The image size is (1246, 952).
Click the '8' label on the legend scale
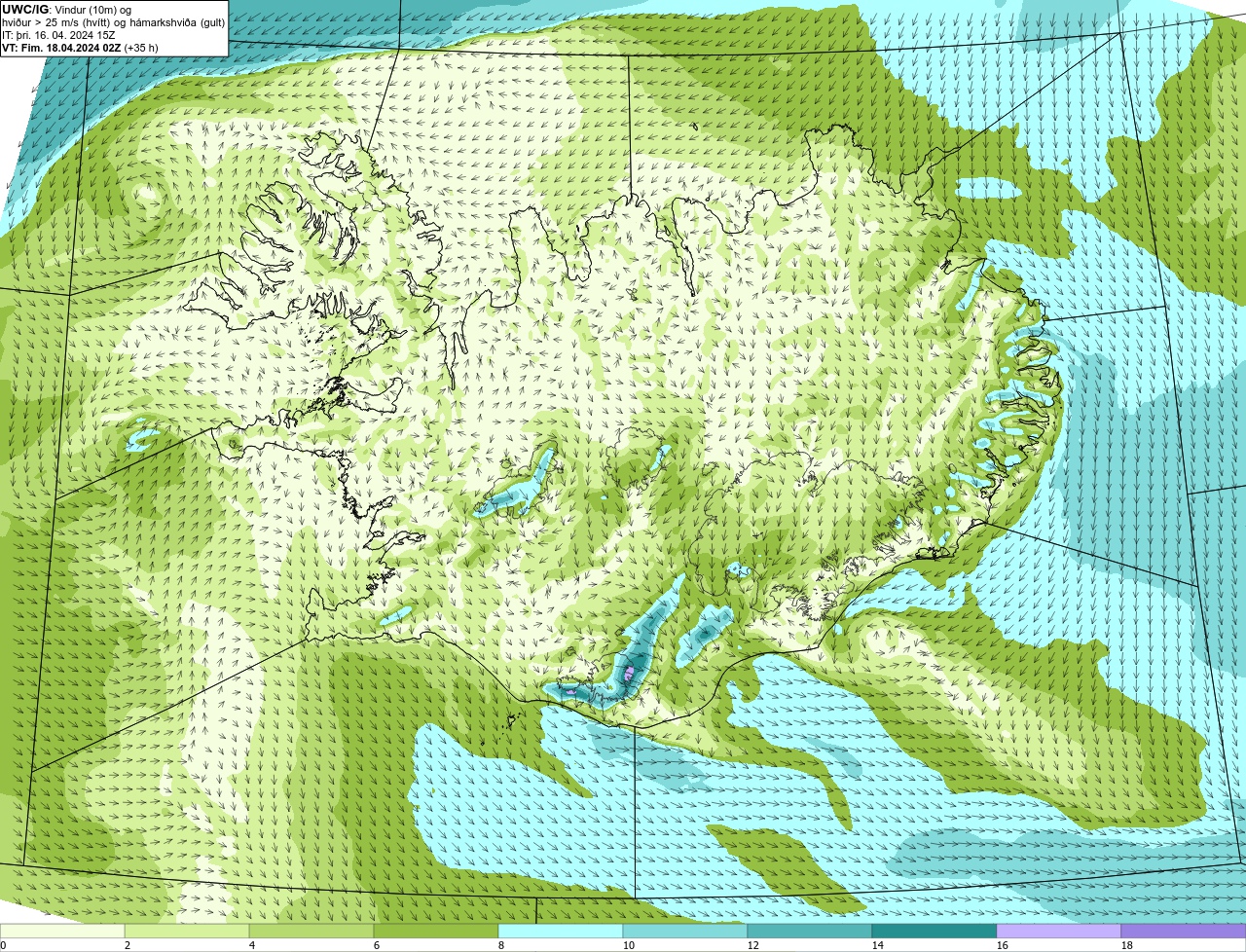[501, 945]
